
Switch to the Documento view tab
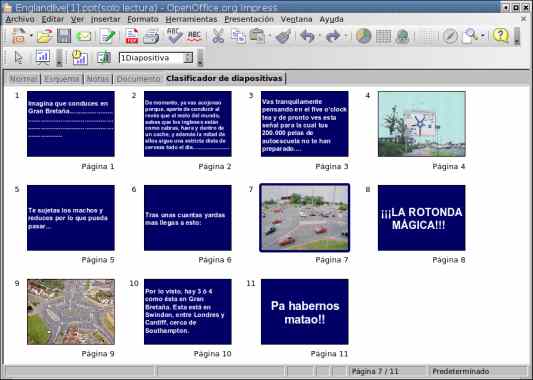pos(138,79)
